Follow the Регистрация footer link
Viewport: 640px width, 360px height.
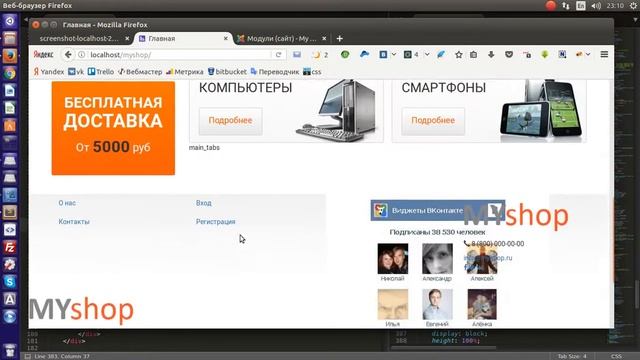pyautogui.click(x=216, y=222)
